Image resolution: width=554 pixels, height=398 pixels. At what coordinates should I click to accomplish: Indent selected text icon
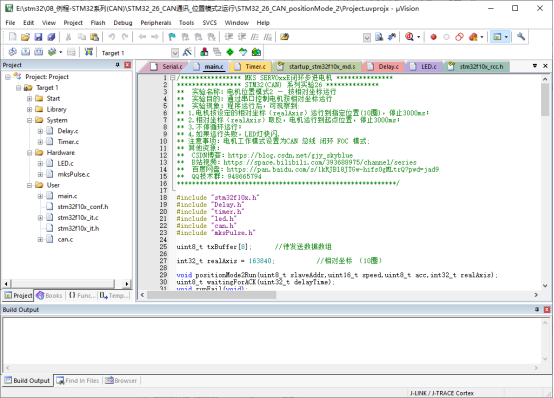[229, 37]
